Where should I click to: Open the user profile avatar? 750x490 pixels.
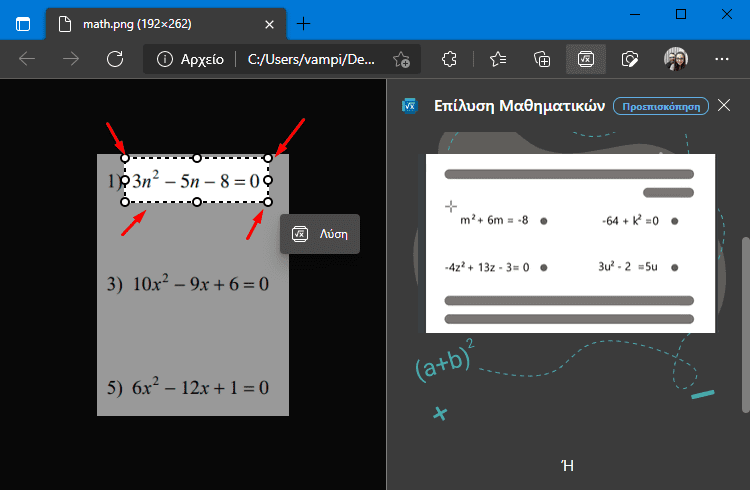pos(676,59)
